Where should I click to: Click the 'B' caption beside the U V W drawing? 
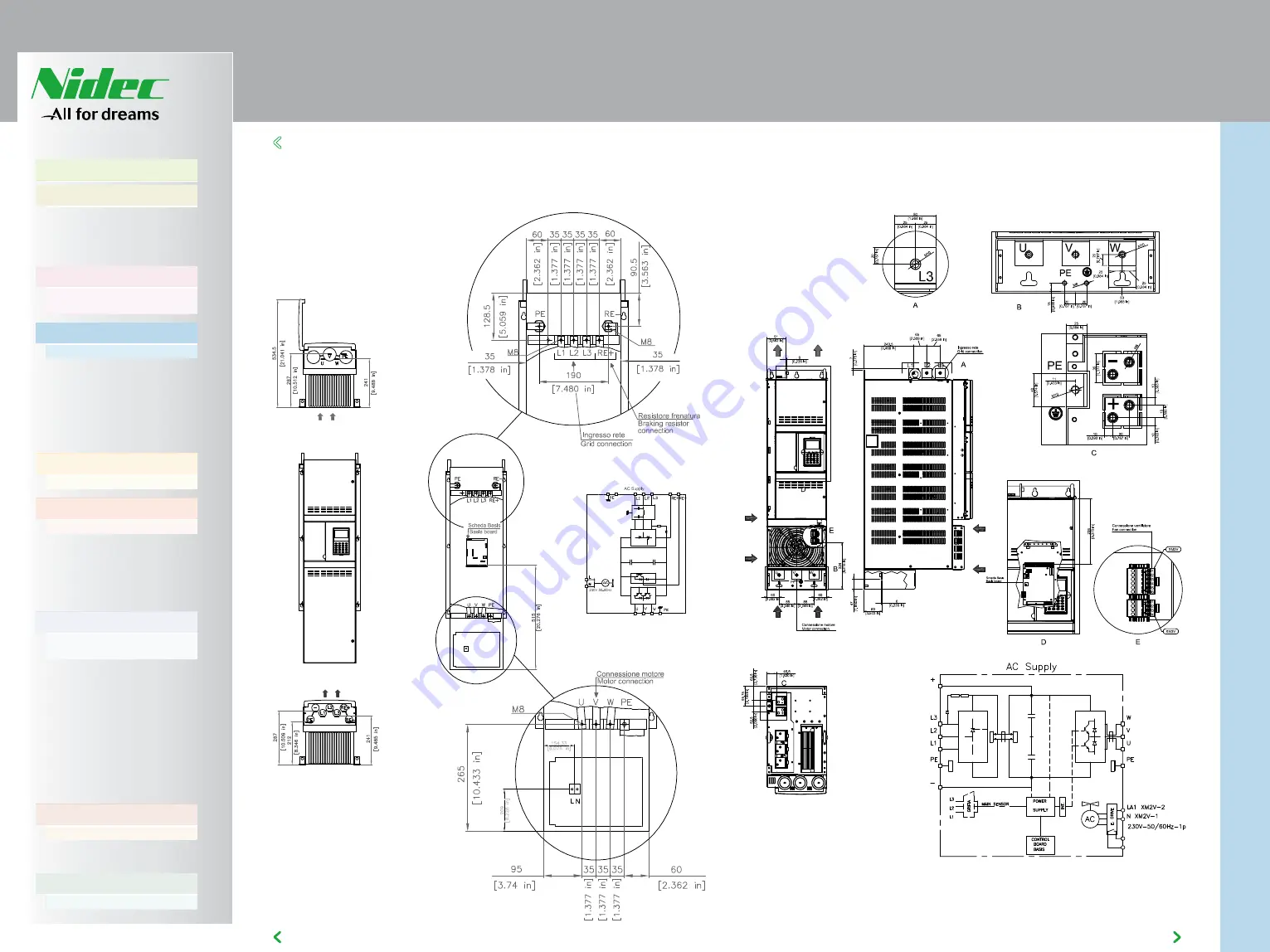pos(1019,307)
